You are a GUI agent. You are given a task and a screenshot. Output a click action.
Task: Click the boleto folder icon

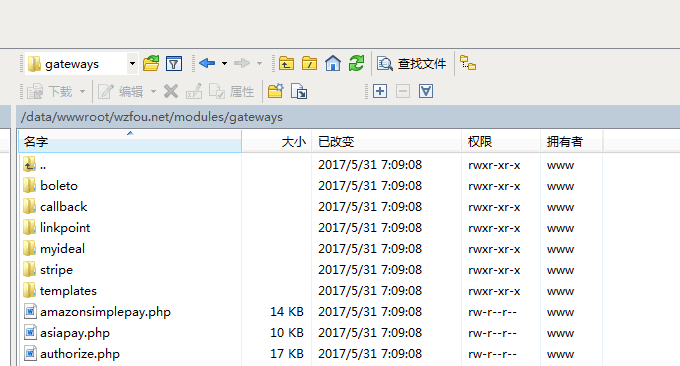pyautogui.click(x=29, y=186)
